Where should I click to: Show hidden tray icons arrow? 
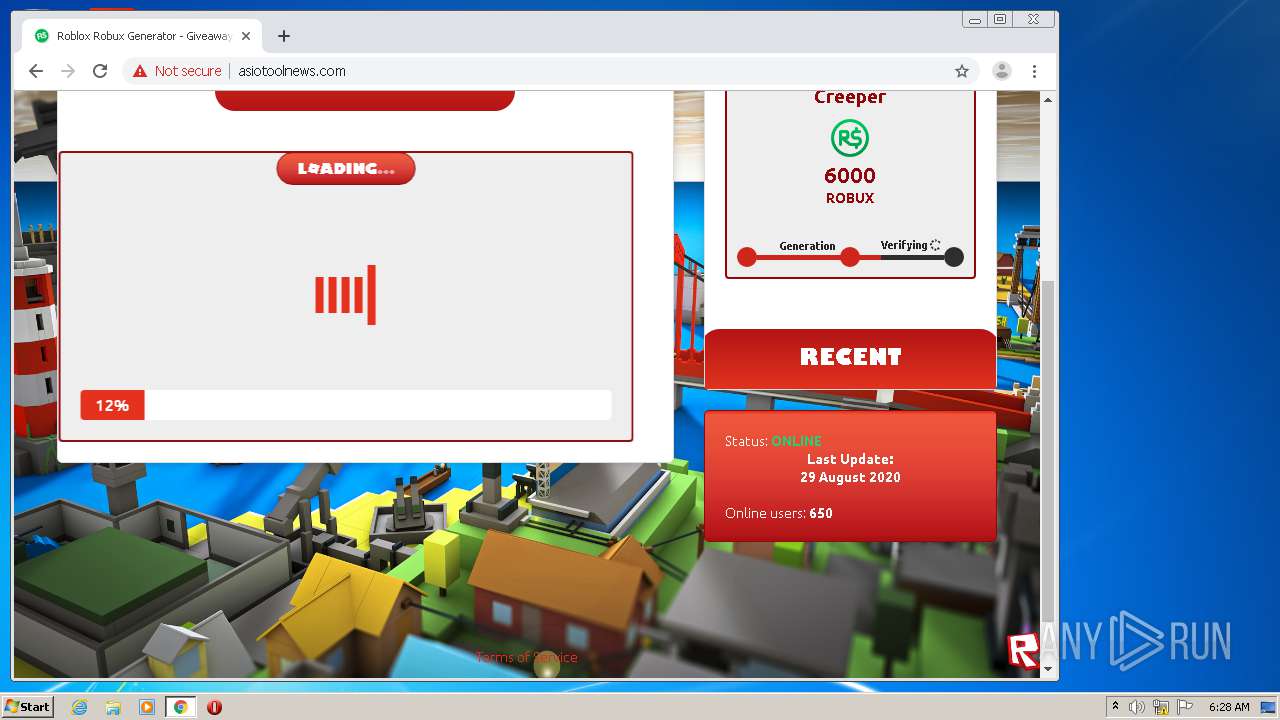click(1115, 707)
